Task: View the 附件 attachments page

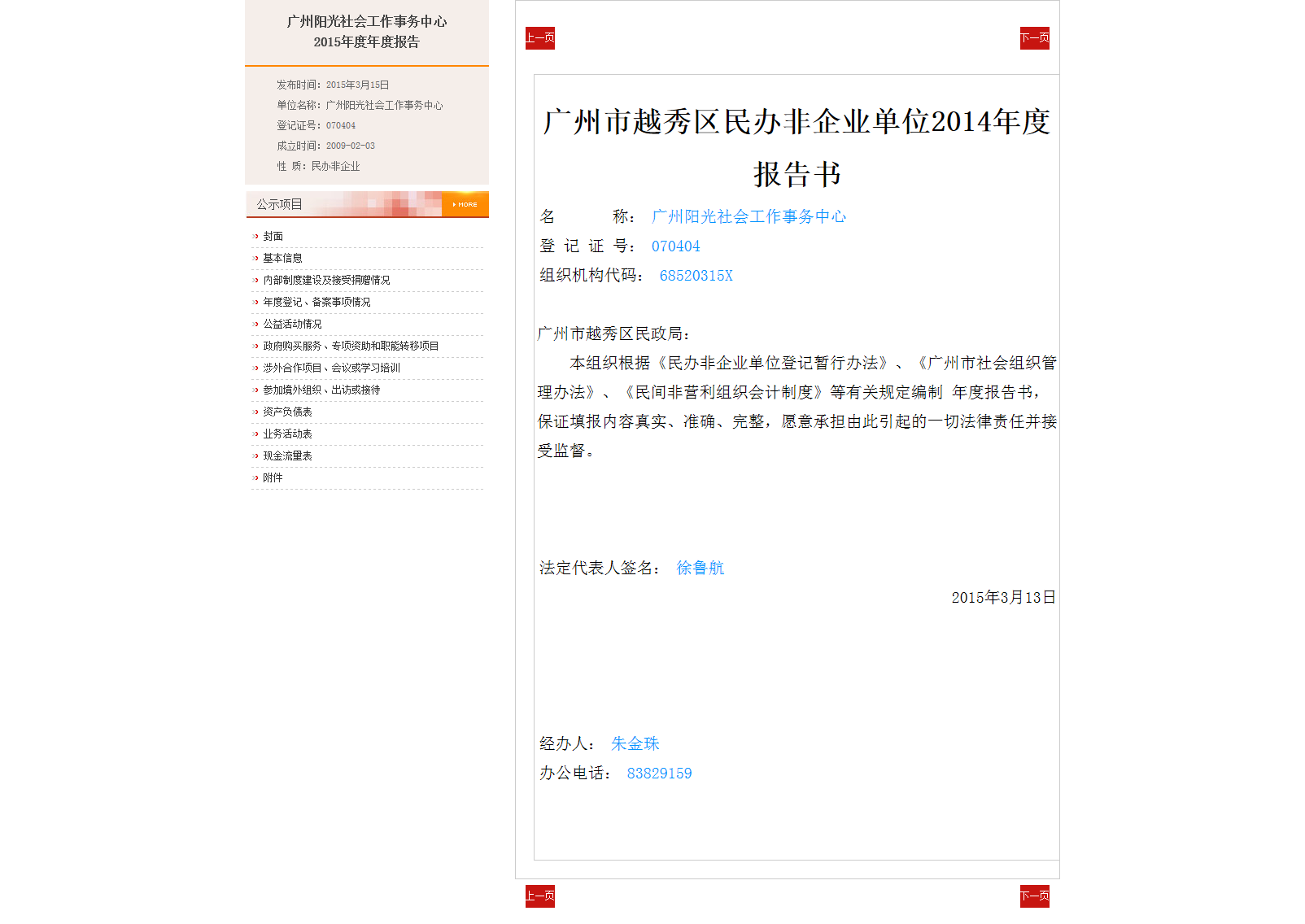Action: coord(272,477)
